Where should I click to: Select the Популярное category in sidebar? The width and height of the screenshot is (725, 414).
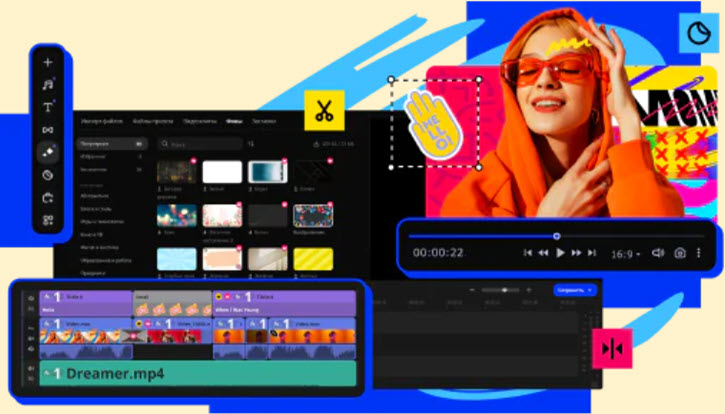112,144
